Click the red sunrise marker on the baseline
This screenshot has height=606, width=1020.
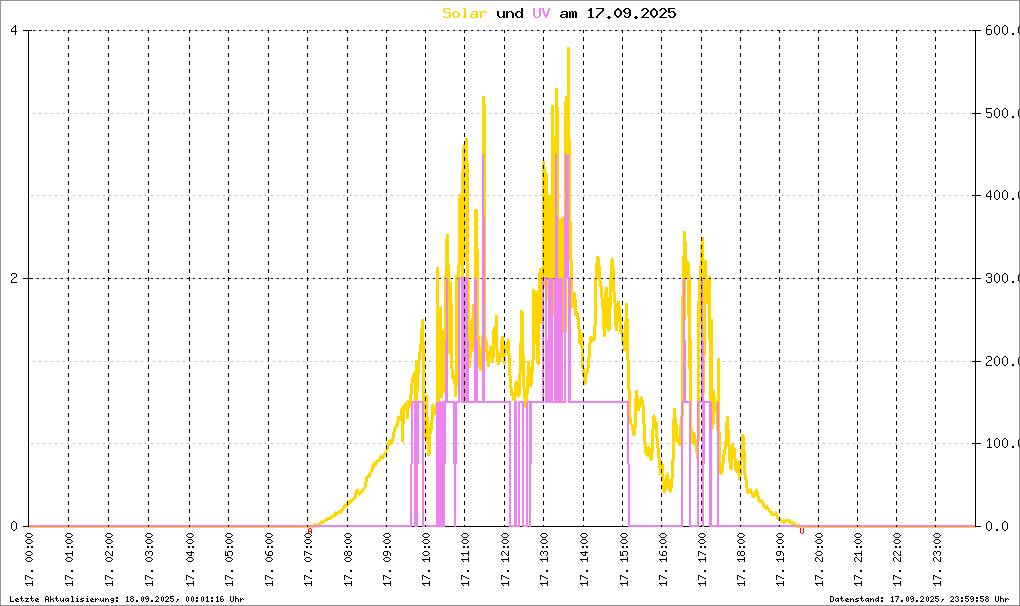309,531
